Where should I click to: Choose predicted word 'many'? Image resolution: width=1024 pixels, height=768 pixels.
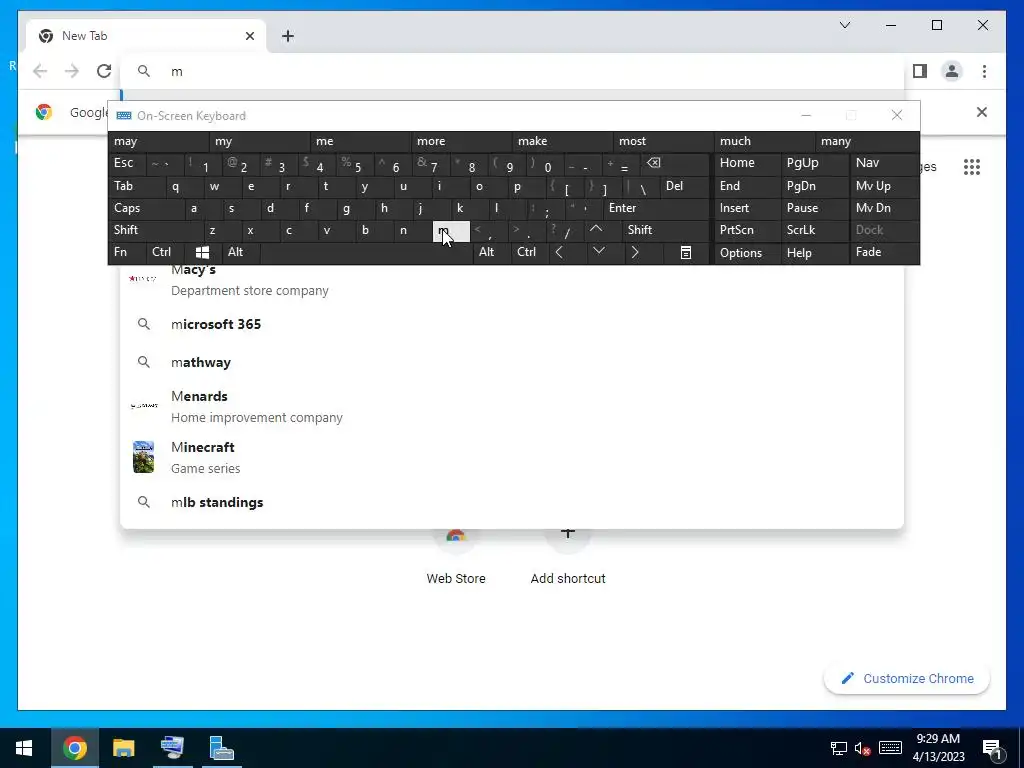tap(867, 141)
